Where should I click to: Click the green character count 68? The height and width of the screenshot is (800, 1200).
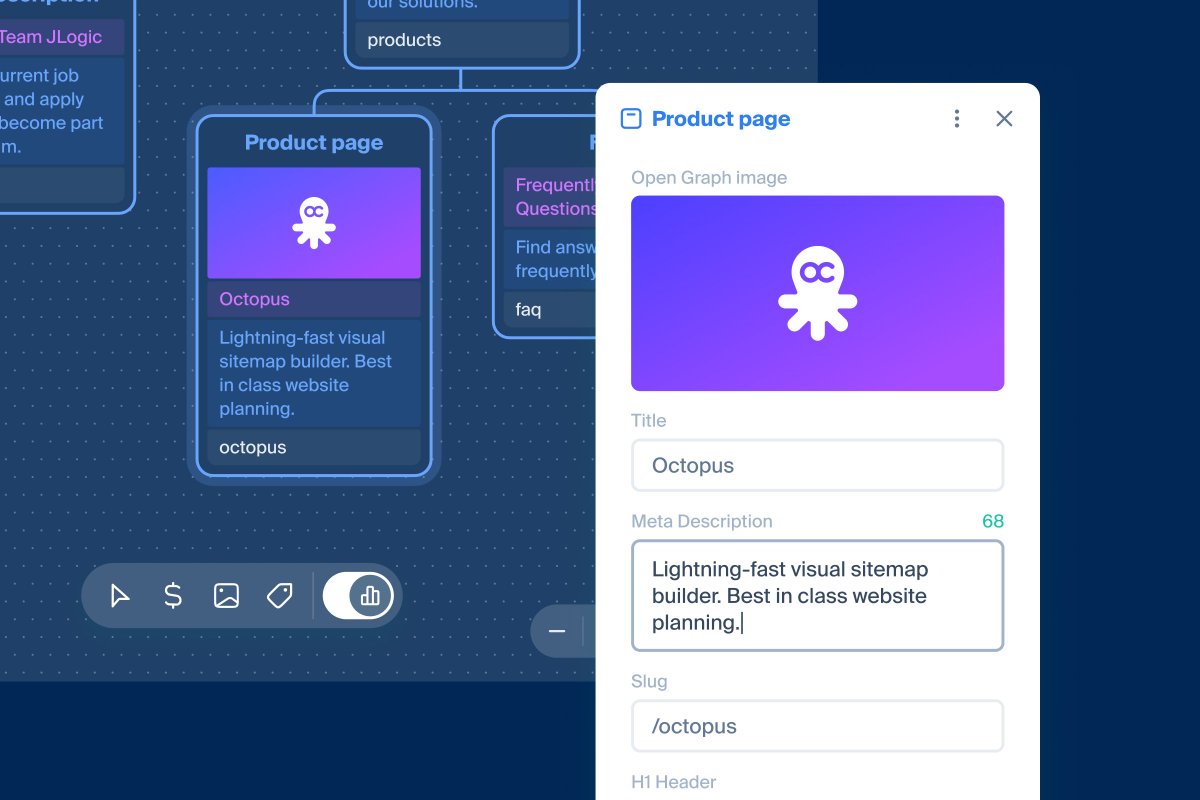[992, 521]
